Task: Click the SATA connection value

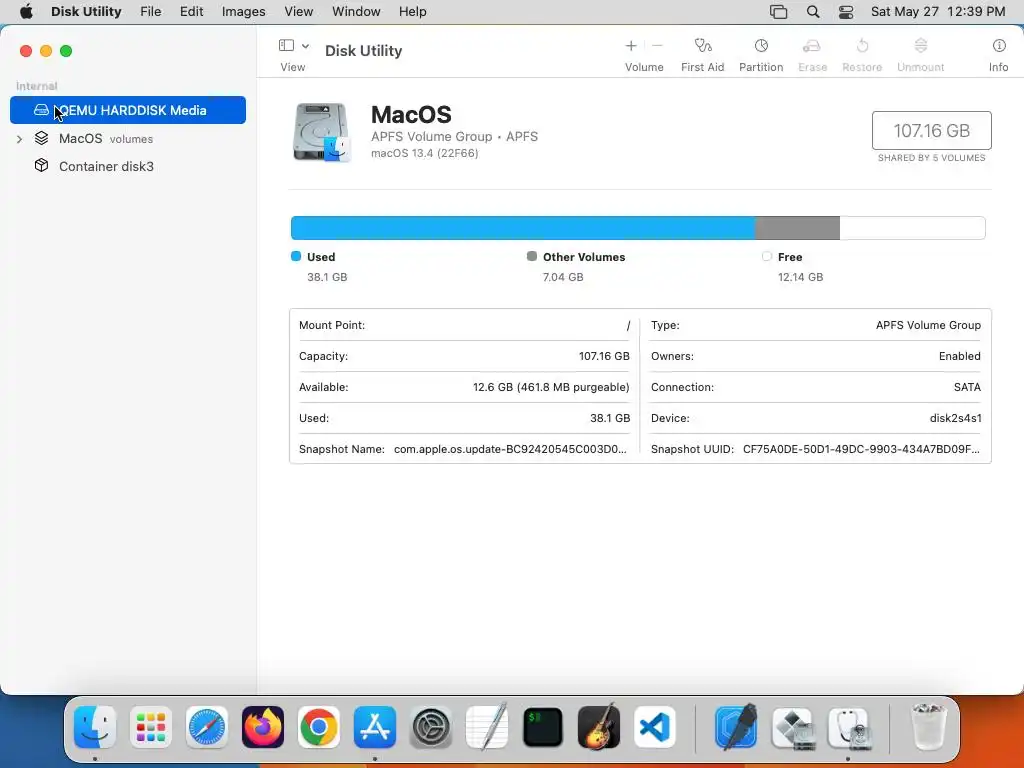Action: [967, 387]
